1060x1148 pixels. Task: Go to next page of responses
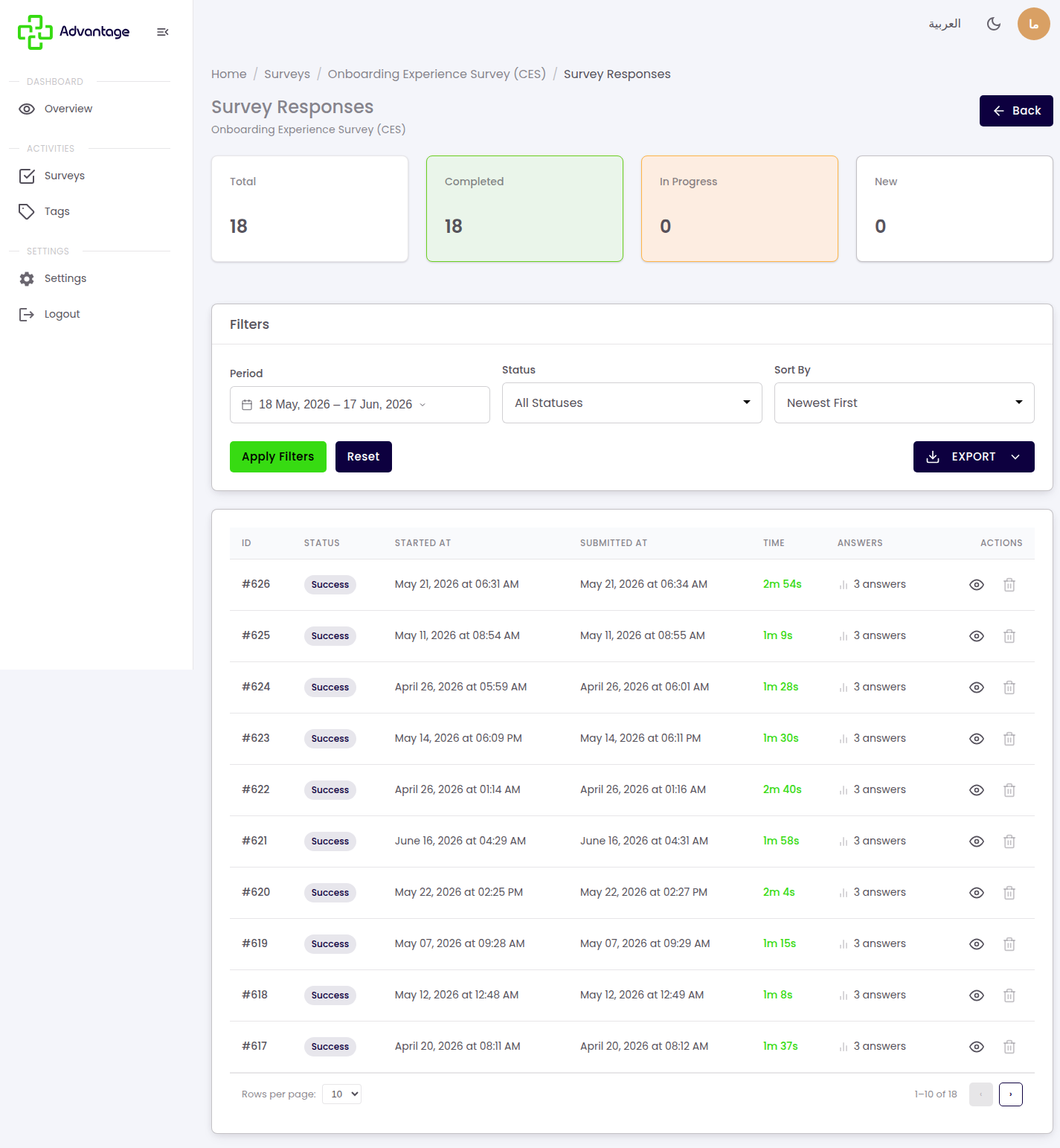pyautogui.click(x=1010, y=1094)
